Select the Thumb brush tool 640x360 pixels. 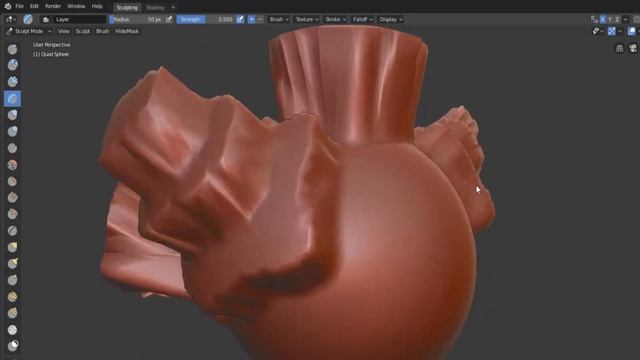pos(12,280)
